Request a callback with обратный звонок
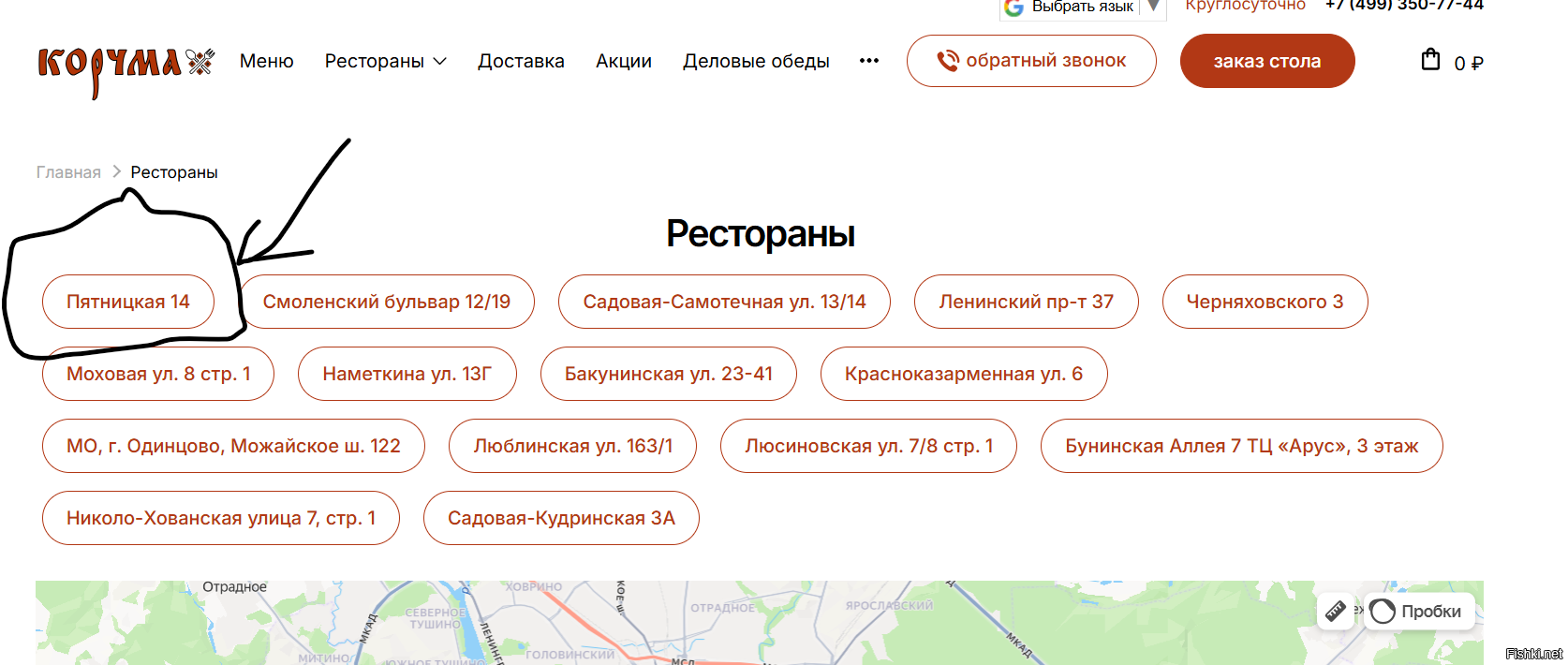 click(x=1031, y=61)
